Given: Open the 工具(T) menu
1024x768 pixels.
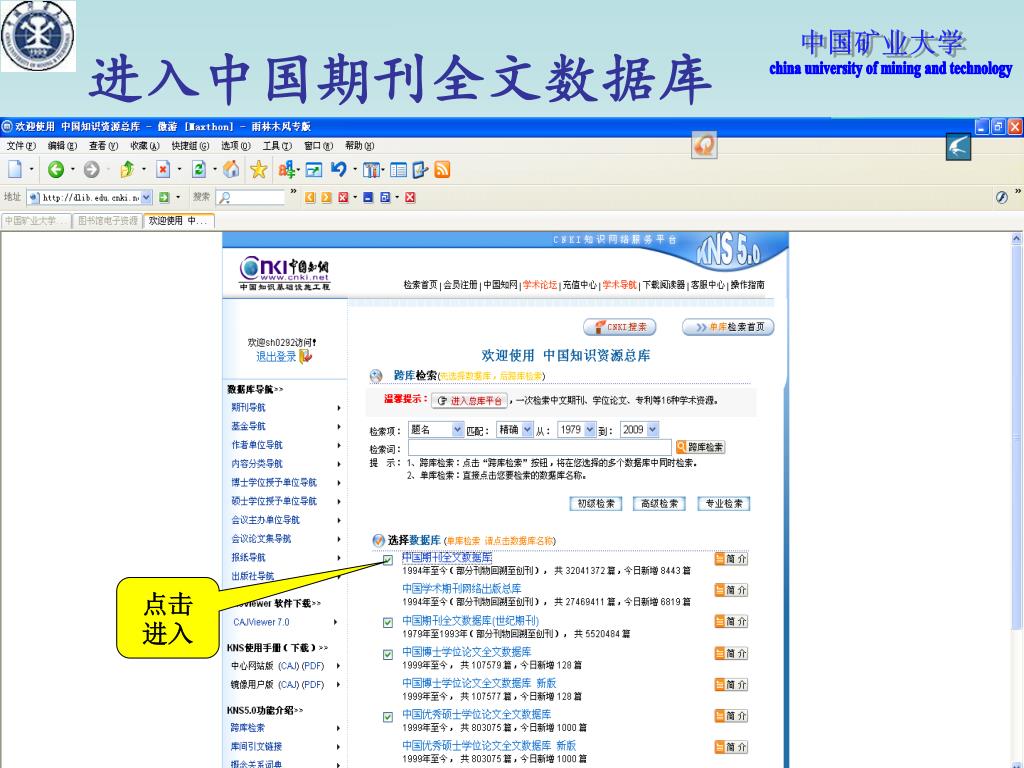Looking at the screenshot, I should click(277, 146).
